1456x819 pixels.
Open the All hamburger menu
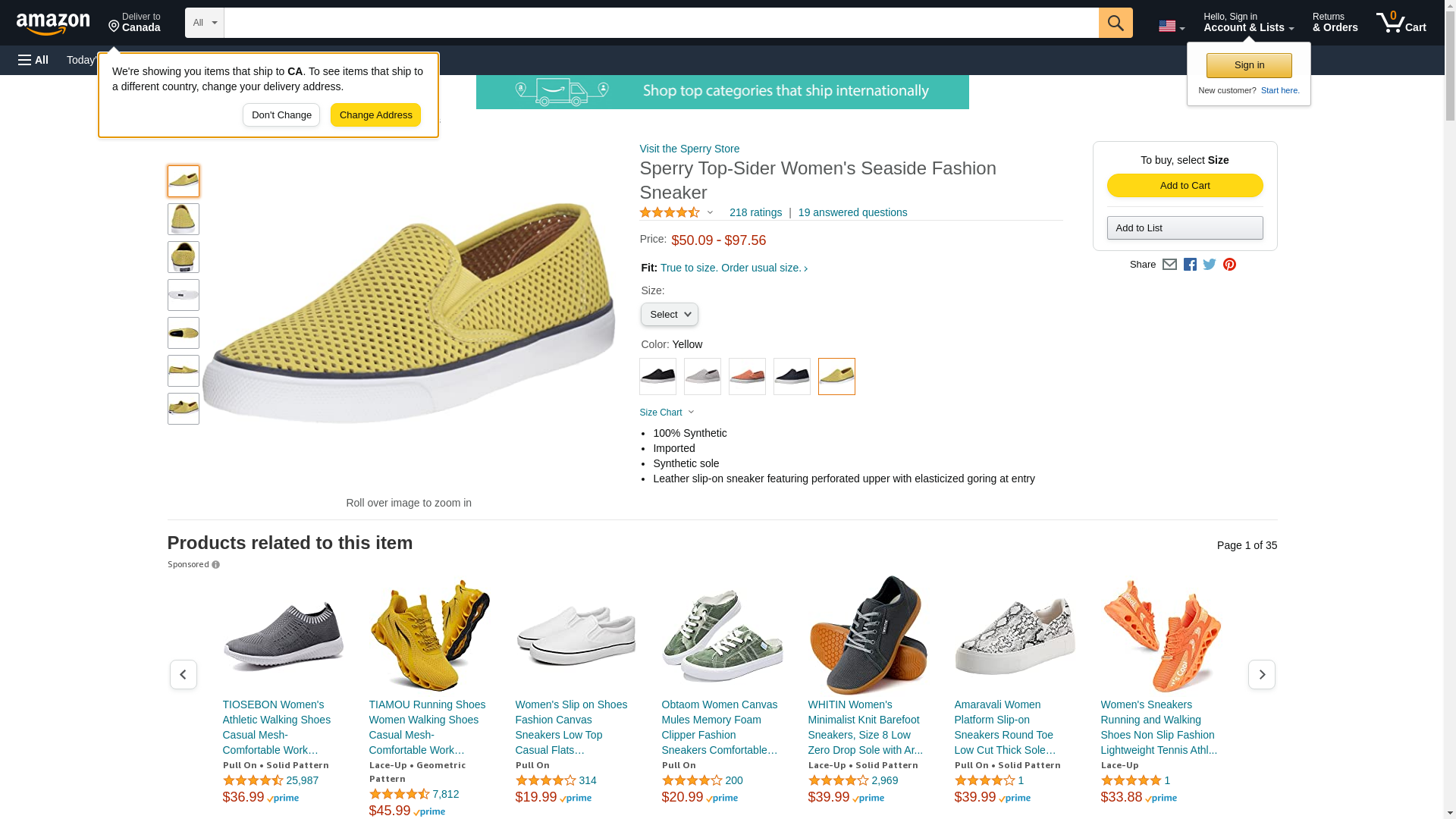click(x=33, y=60)
